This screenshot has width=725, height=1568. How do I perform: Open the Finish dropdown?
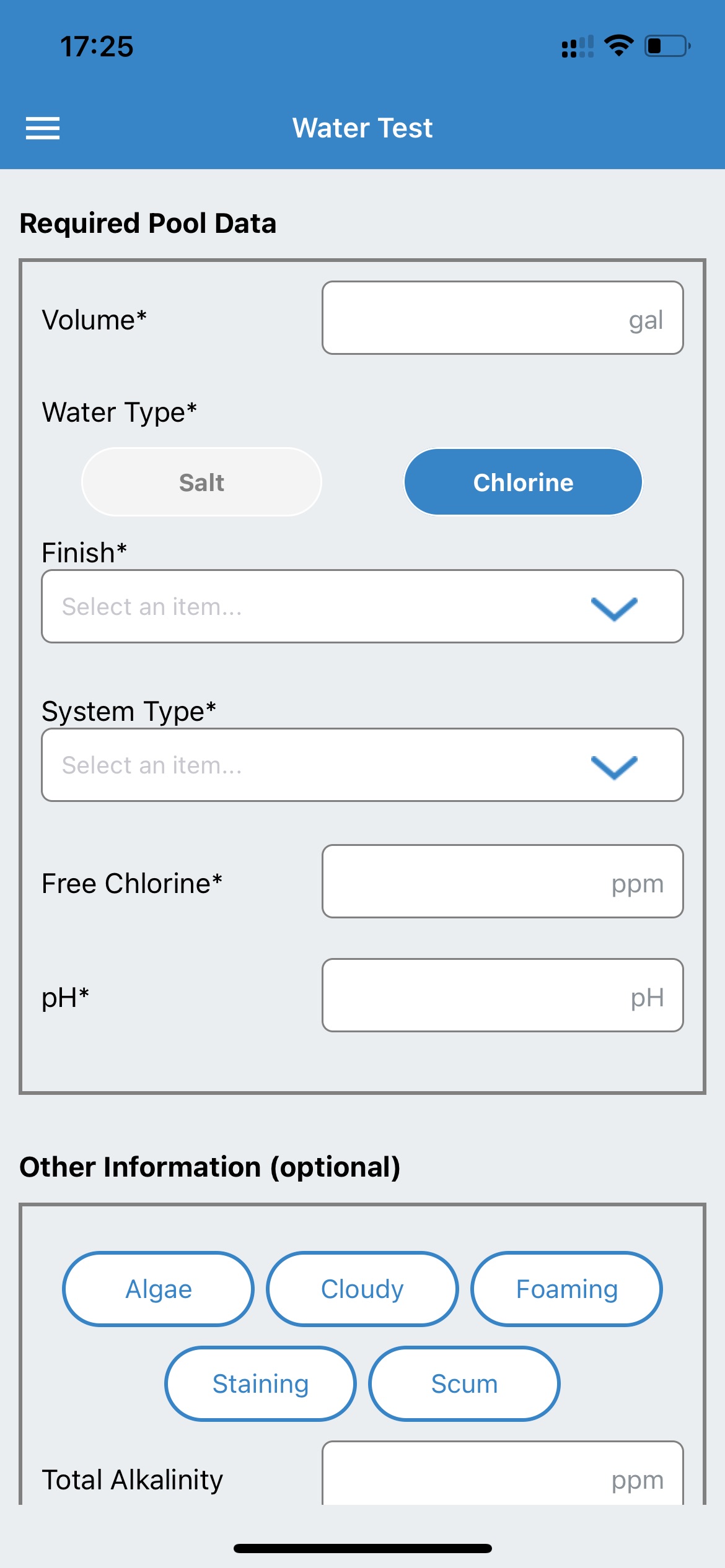(362, 606)
